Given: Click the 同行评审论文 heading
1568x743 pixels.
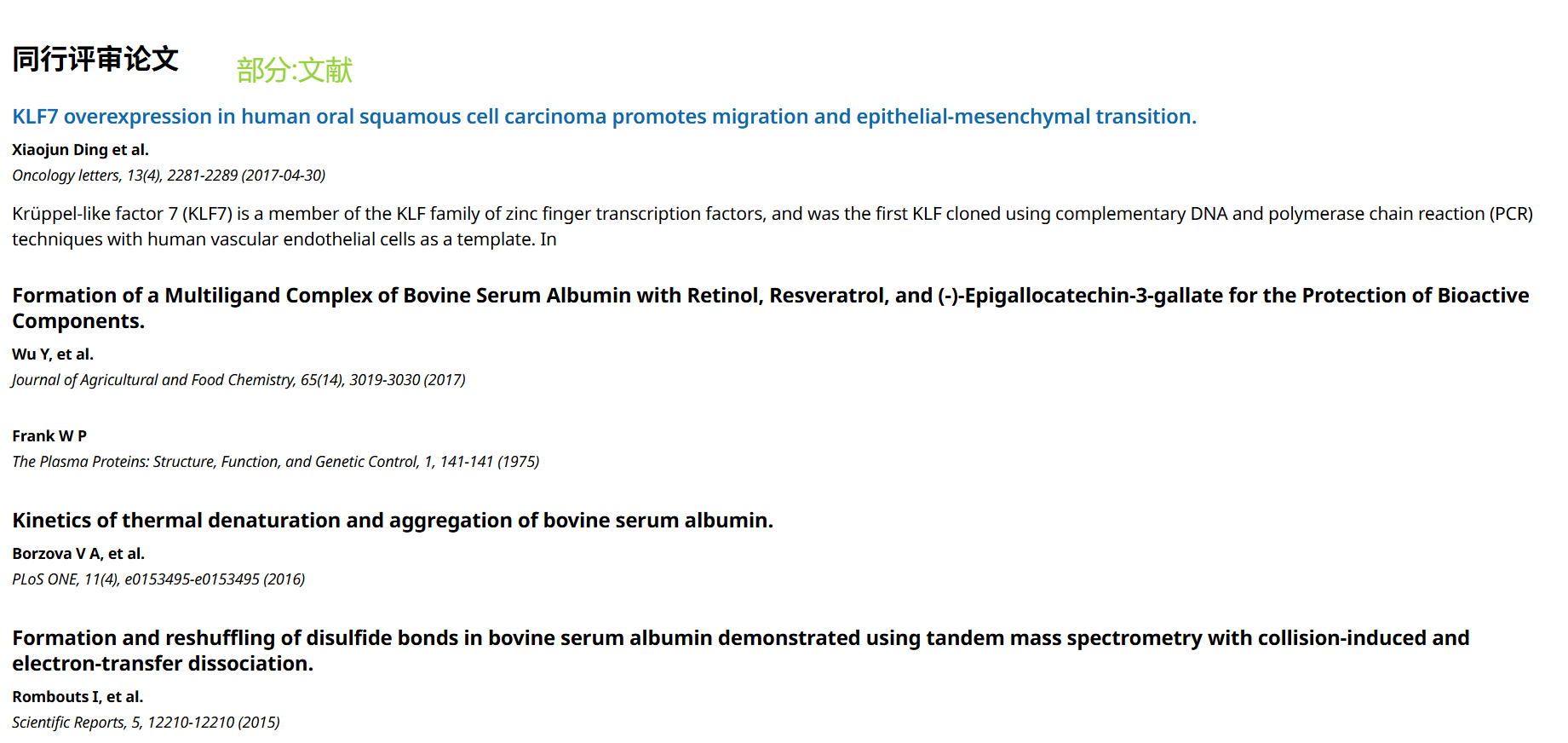Looking at the screenshot, I should coord(95,60).
